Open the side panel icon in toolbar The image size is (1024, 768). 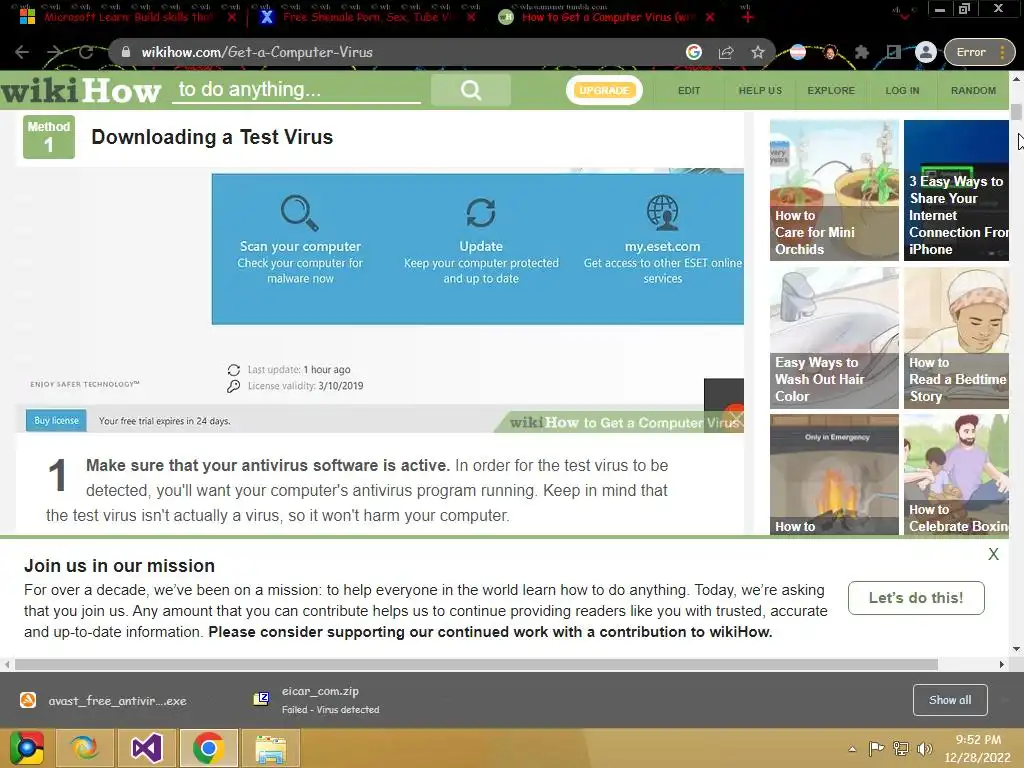893,52
